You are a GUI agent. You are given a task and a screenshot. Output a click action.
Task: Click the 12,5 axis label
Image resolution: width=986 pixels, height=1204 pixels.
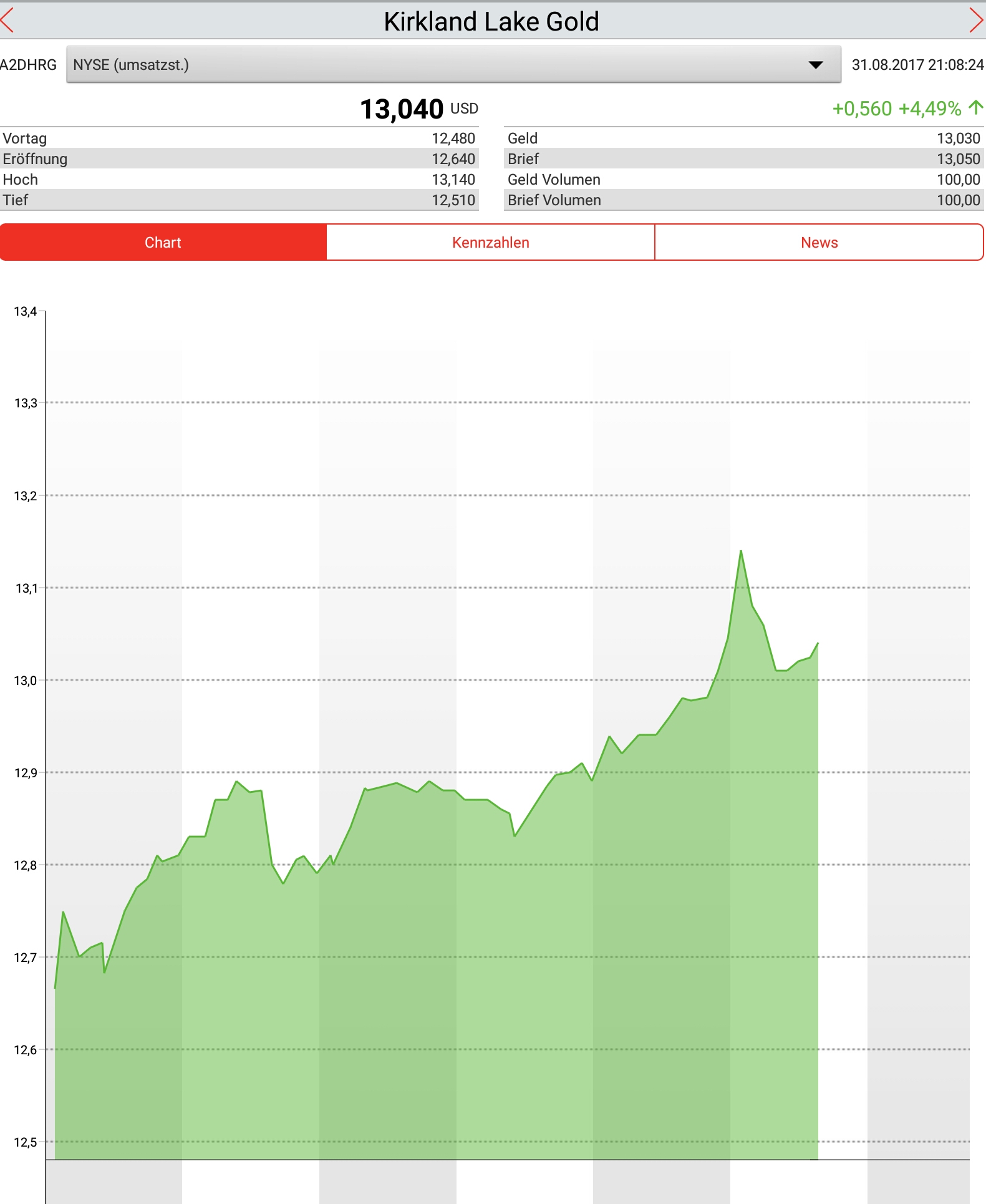[x=26, y=1142]
